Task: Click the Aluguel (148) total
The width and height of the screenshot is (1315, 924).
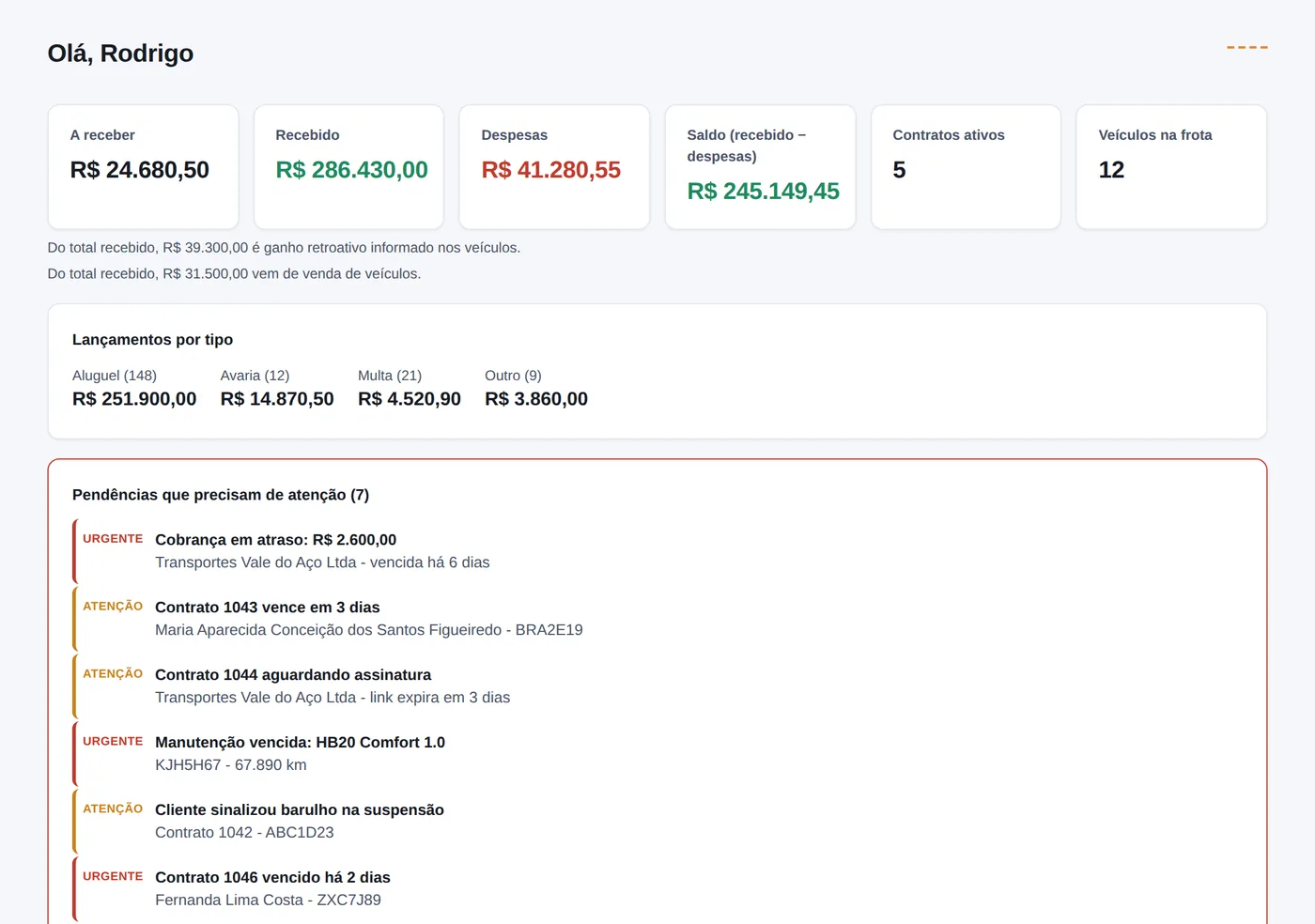Action: click(x=134, y=388)
